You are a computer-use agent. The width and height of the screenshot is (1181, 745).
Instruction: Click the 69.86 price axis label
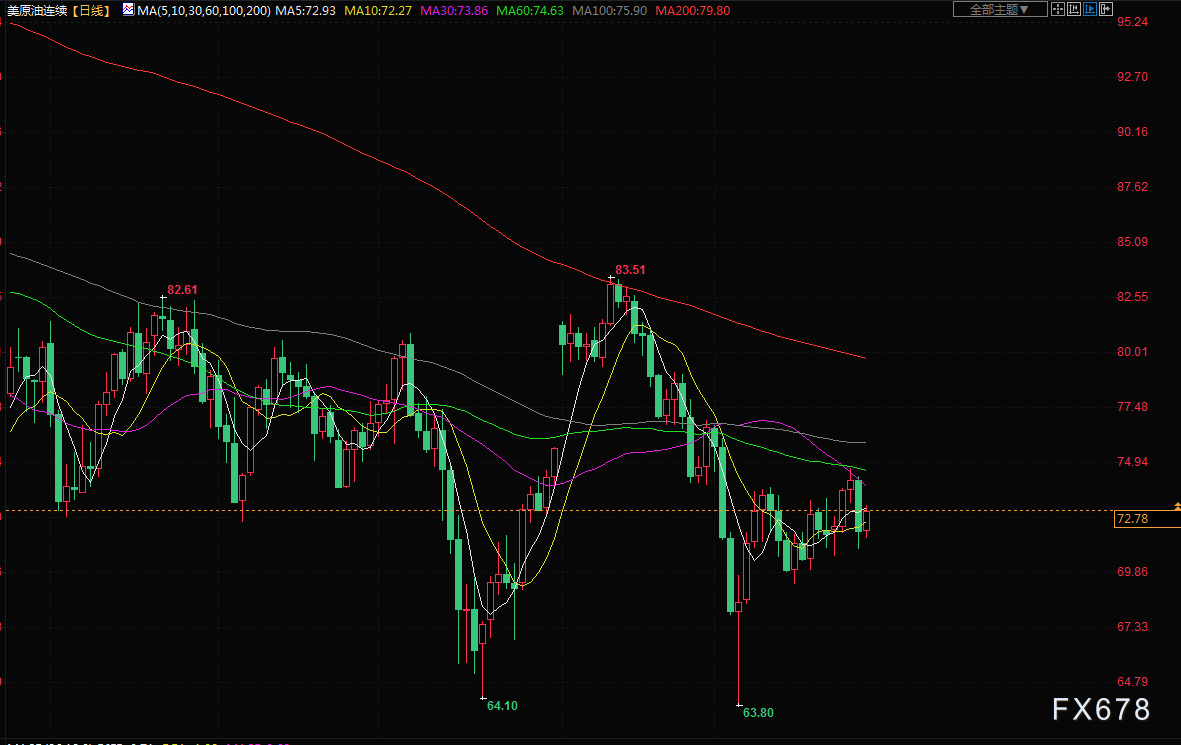(1133, 572)
